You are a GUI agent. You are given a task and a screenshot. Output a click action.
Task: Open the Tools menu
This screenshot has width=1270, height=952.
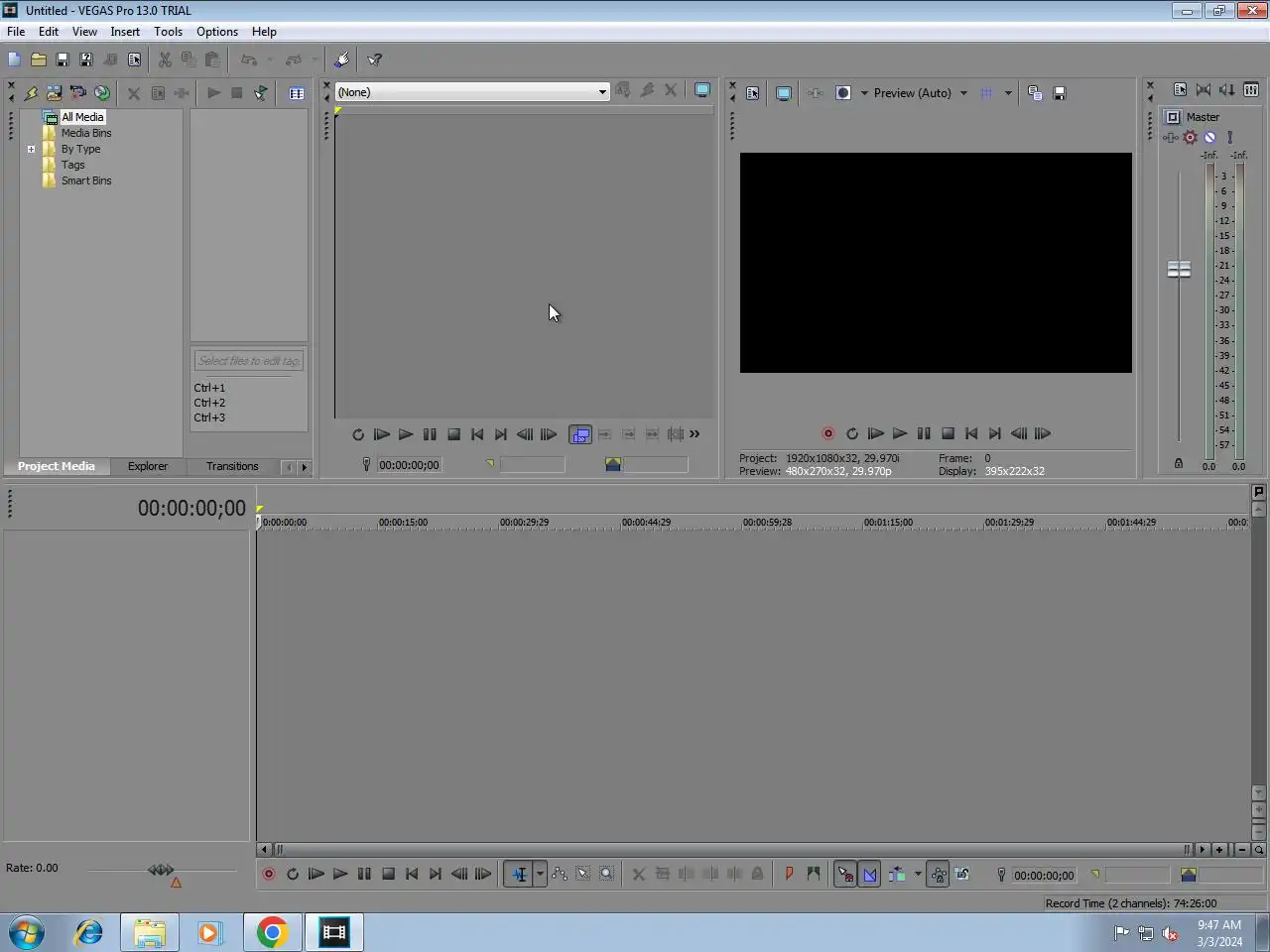[168, 32]
